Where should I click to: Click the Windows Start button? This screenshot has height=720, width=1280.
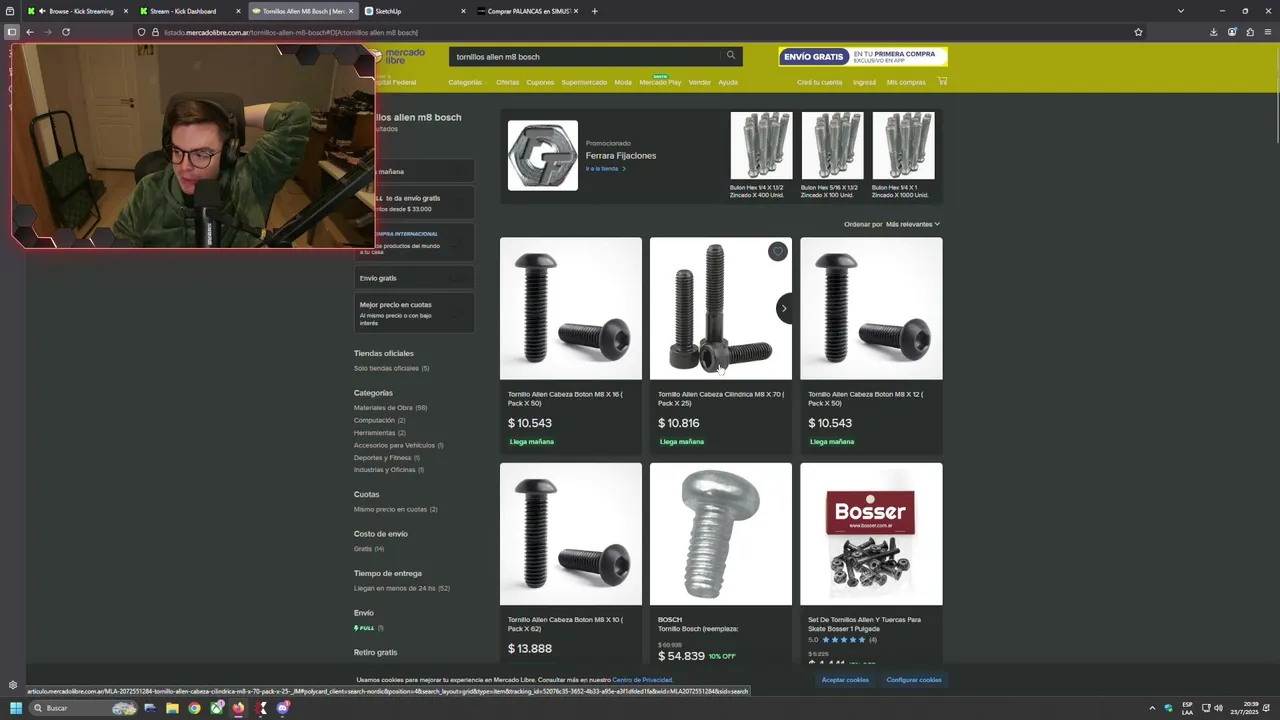coord(15,708)
